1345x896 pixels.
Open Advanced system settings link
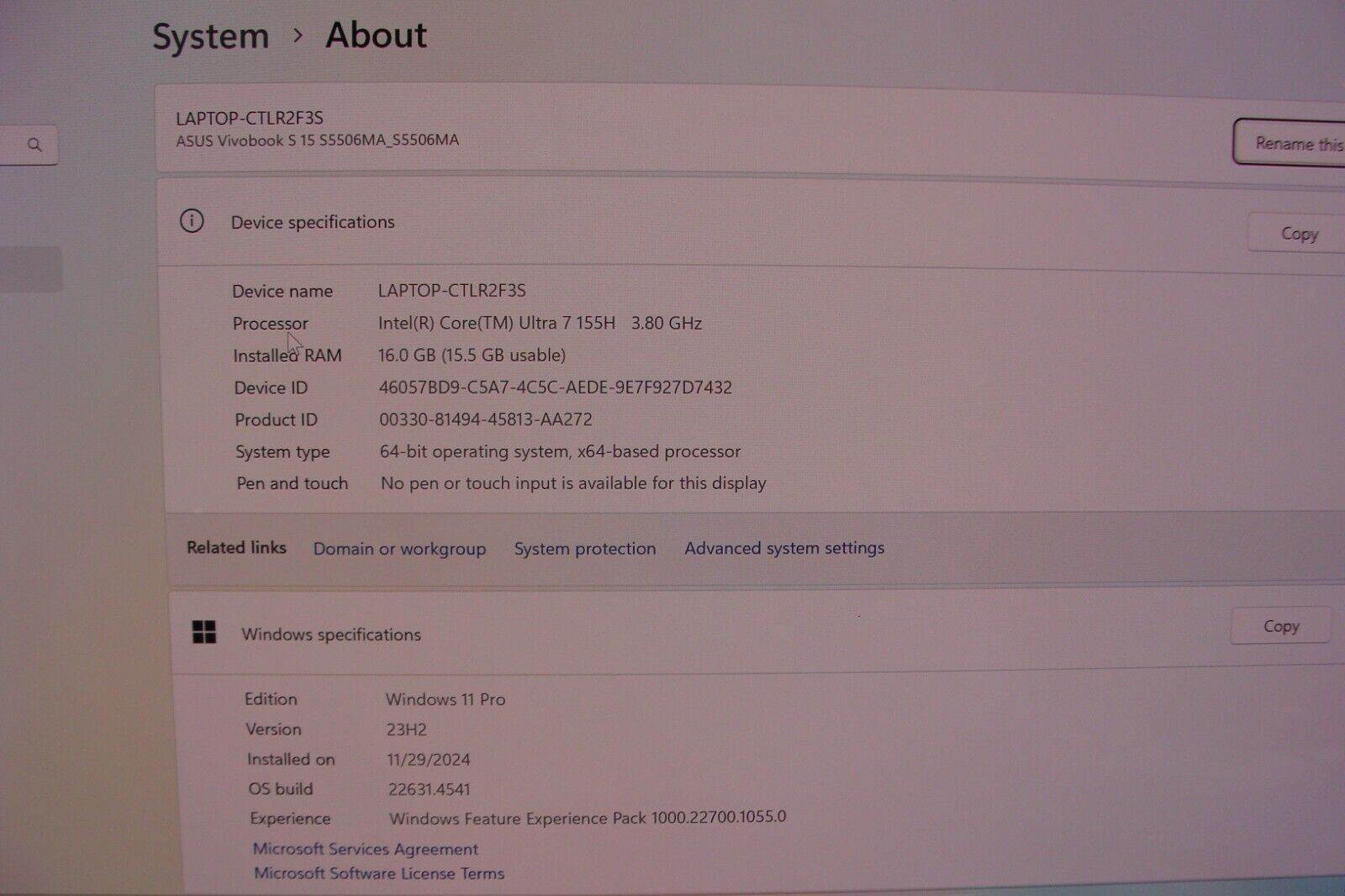point(783,548)
